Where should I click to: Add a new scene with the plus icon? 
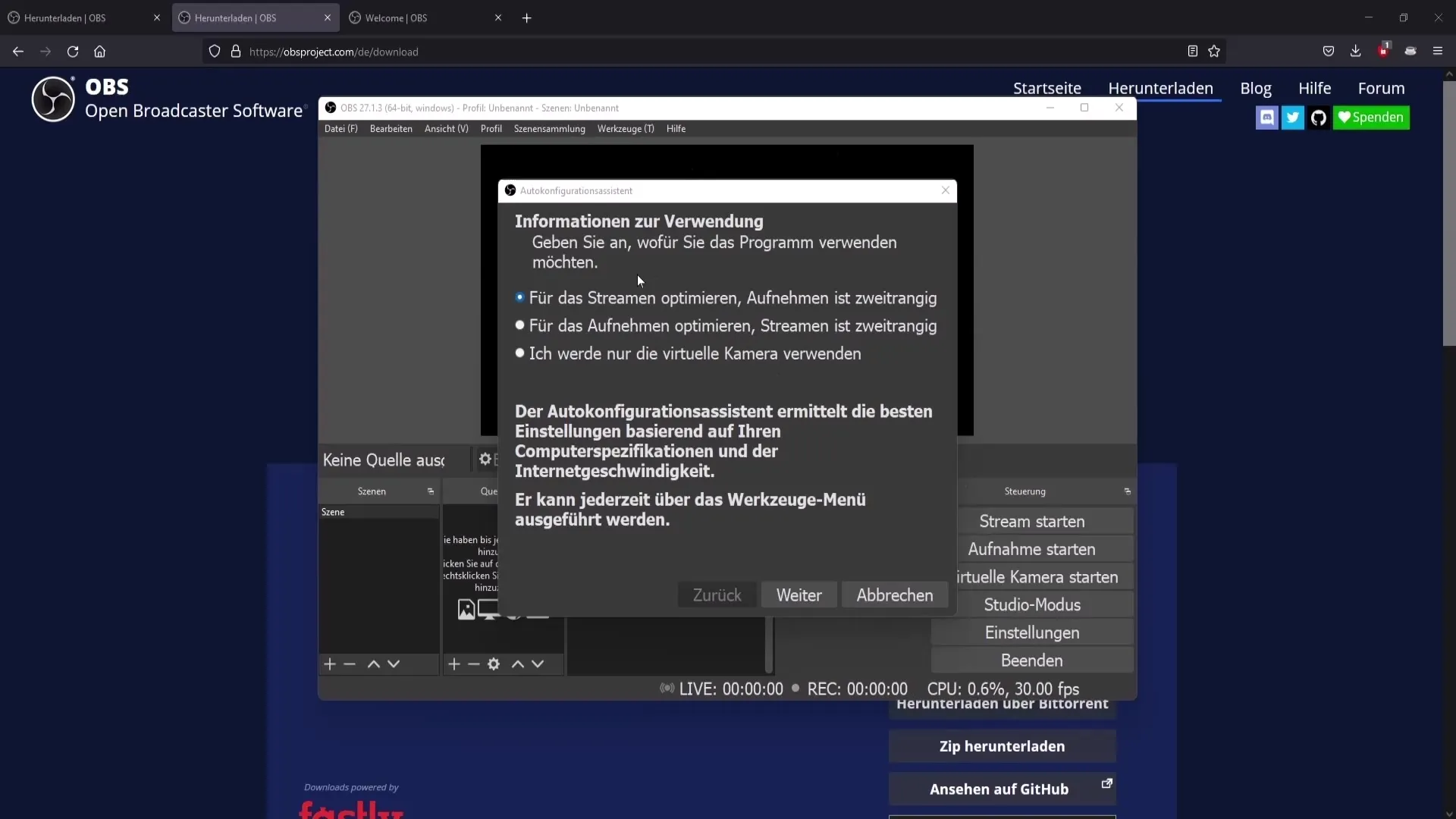click(x=330, y=664)
